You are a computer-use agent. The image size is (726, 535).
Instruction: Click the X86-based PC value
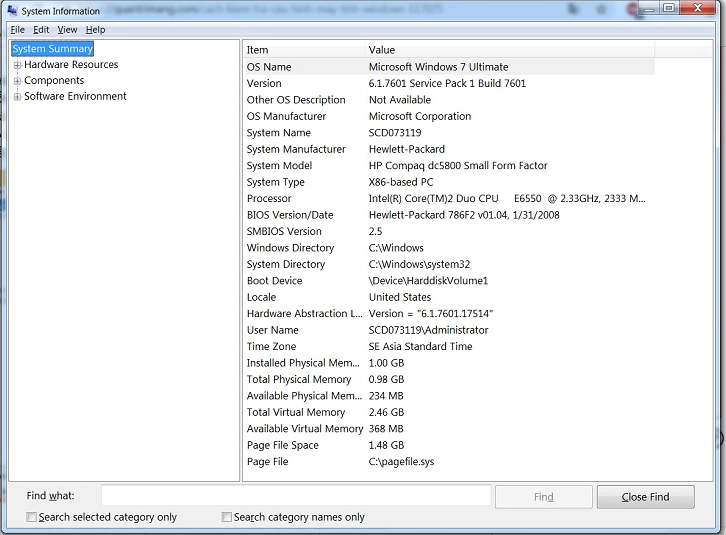[x=401, y=182]
